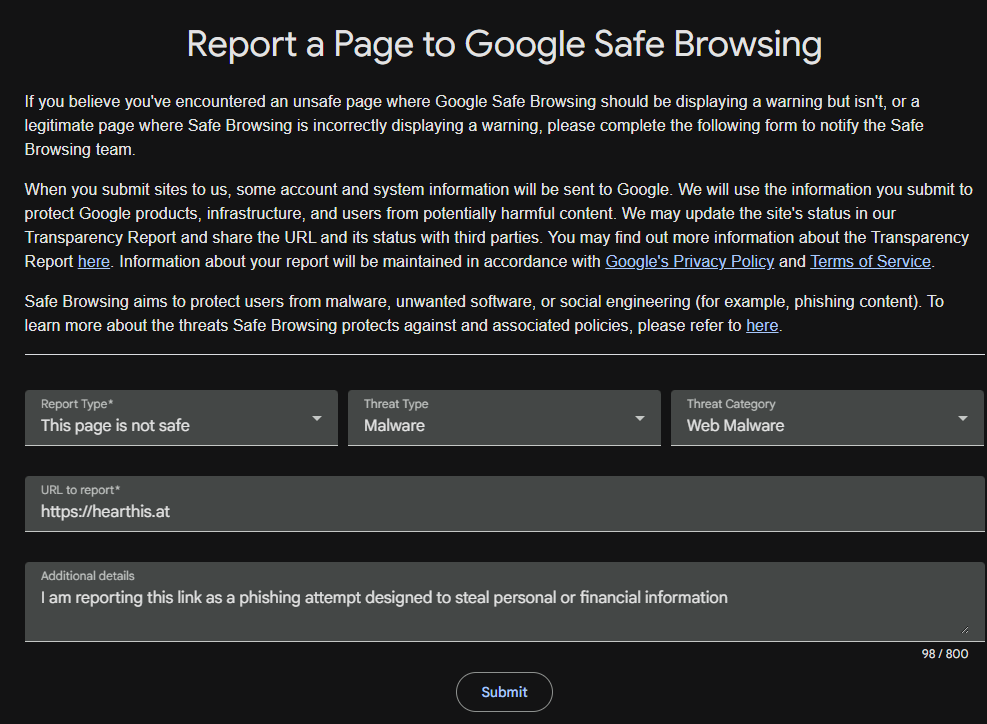Viewport: 987px width, 724px height.
Task: Grab the Additional details resize handle
Action: (964, 630)
